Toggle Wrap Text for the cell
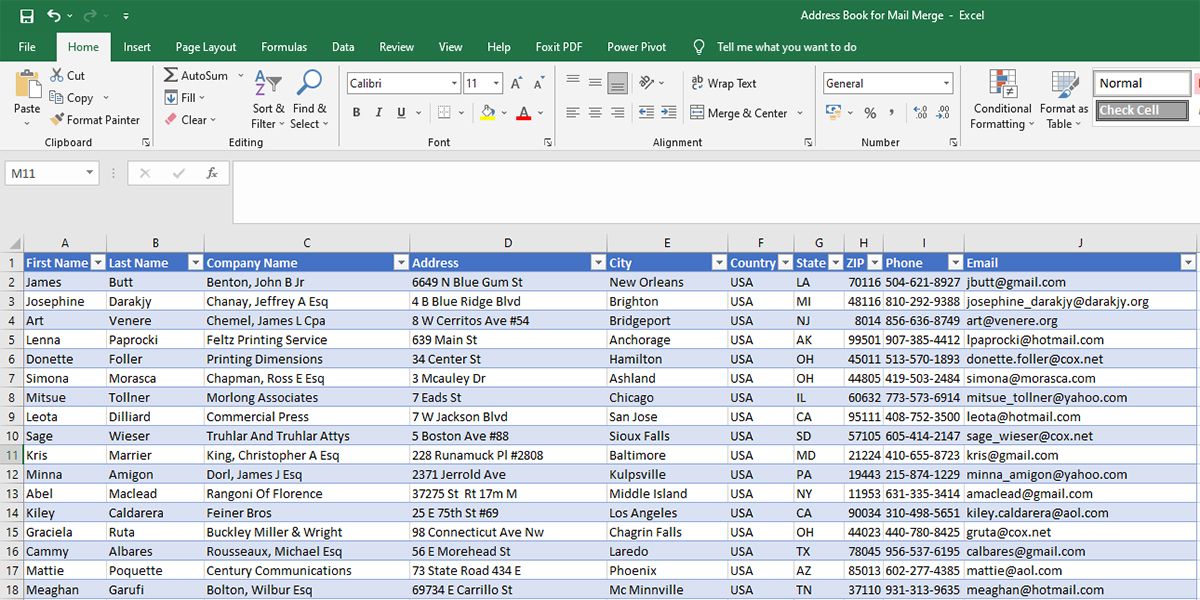This screenshot has width=1200, height=600. click(x=723, y=84)
